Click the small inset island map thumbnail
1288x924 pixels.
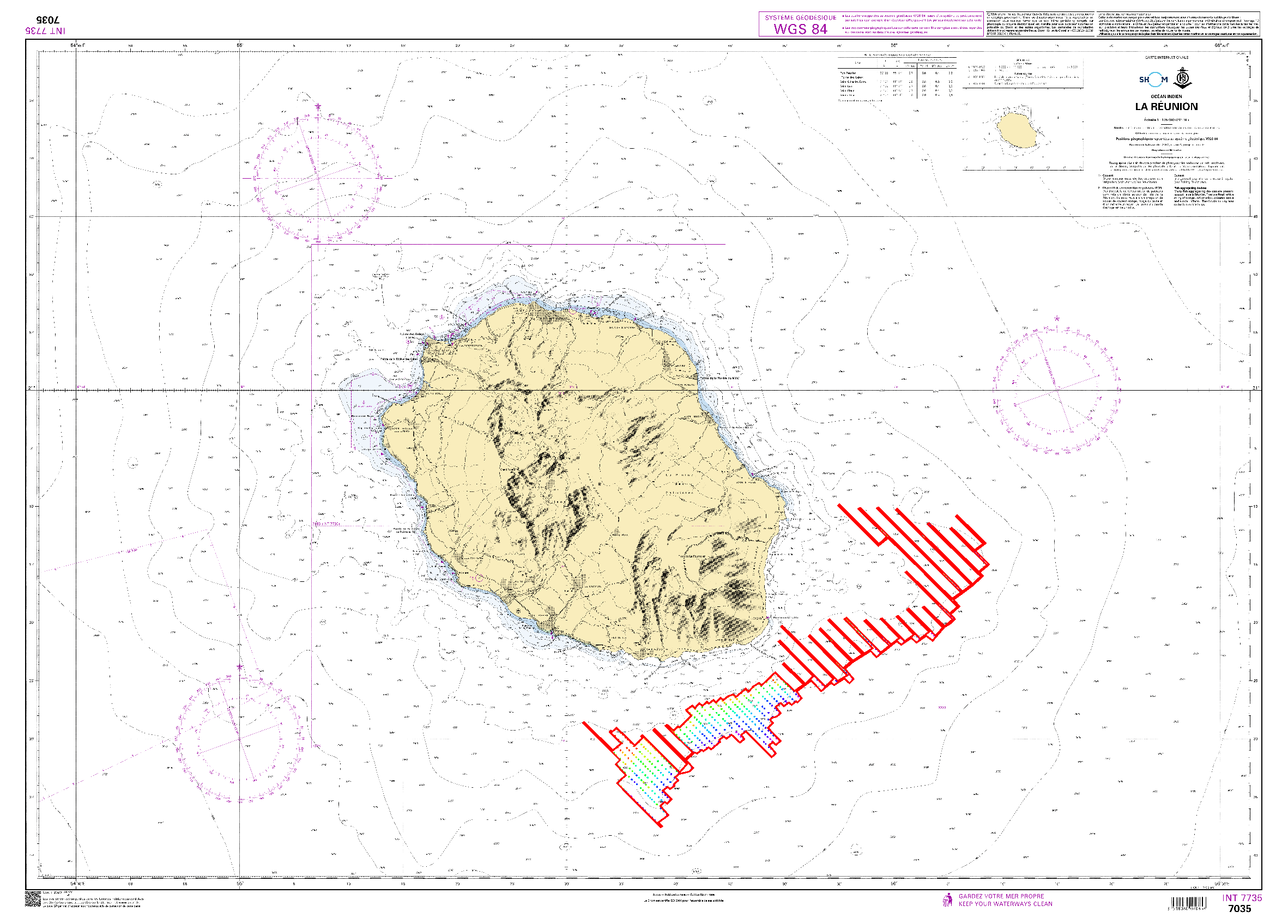click(1018, 132)
